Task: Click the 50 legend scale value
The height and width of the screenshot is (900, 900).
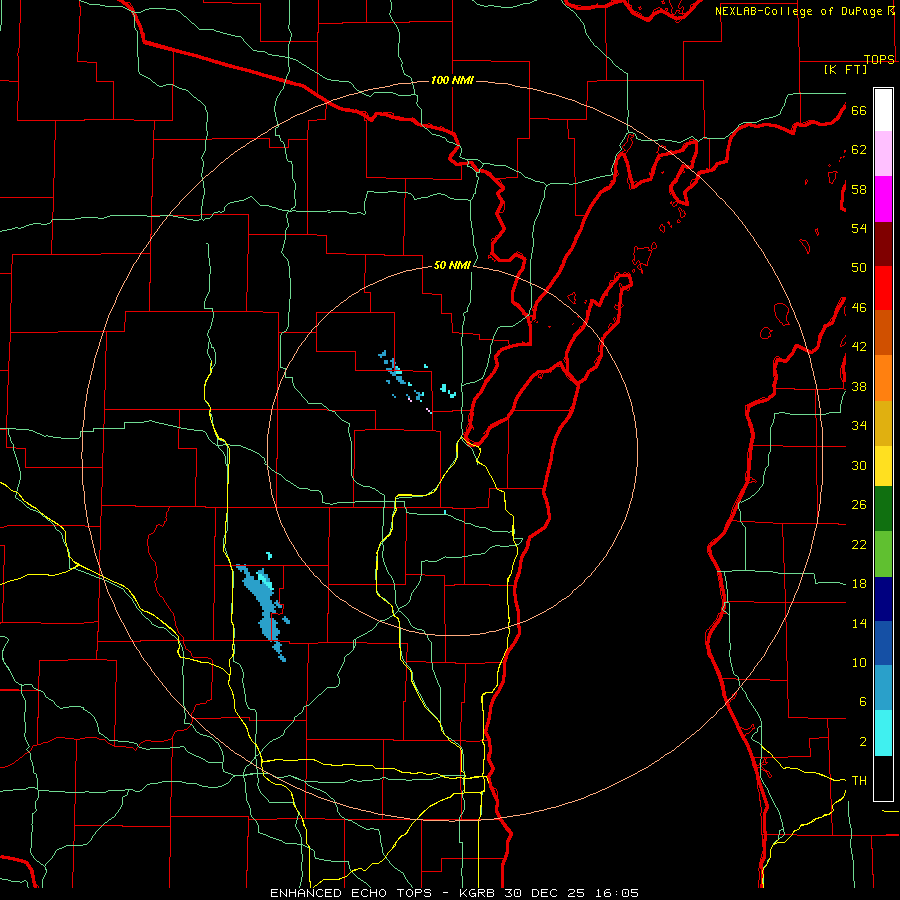Action: 859,268
